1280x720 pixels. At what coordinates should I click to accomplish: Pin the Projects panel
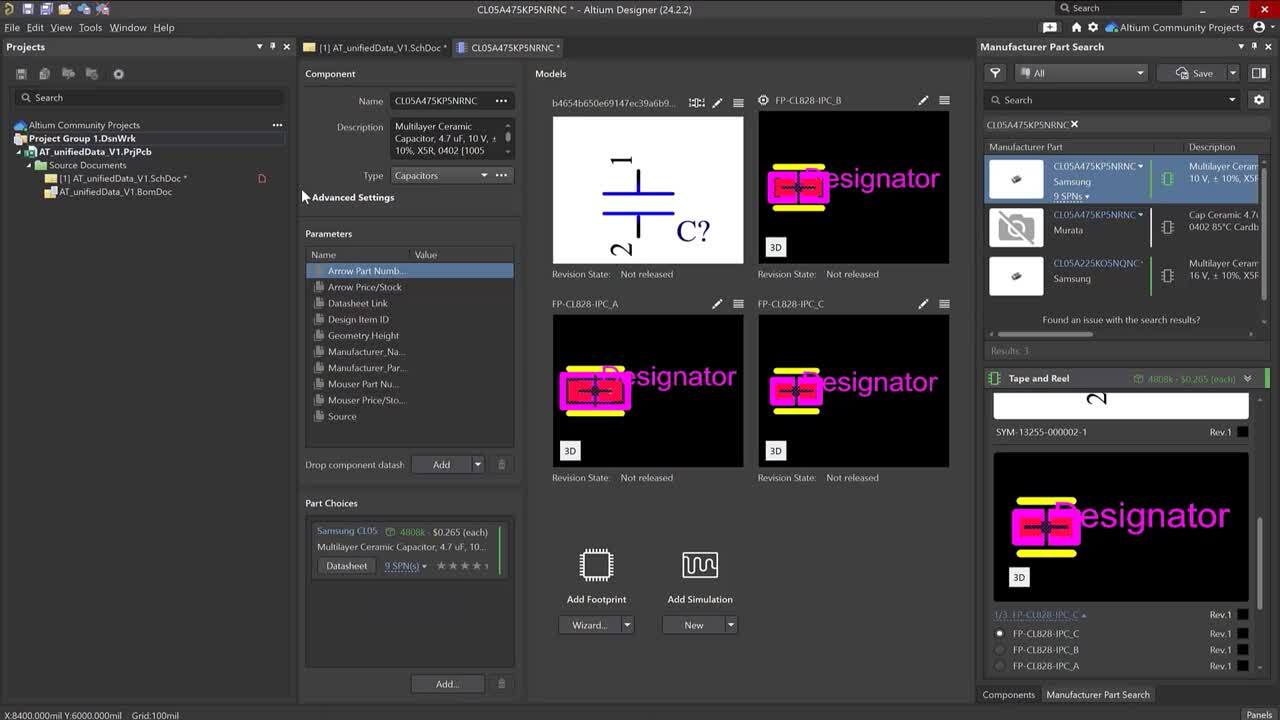272,47
